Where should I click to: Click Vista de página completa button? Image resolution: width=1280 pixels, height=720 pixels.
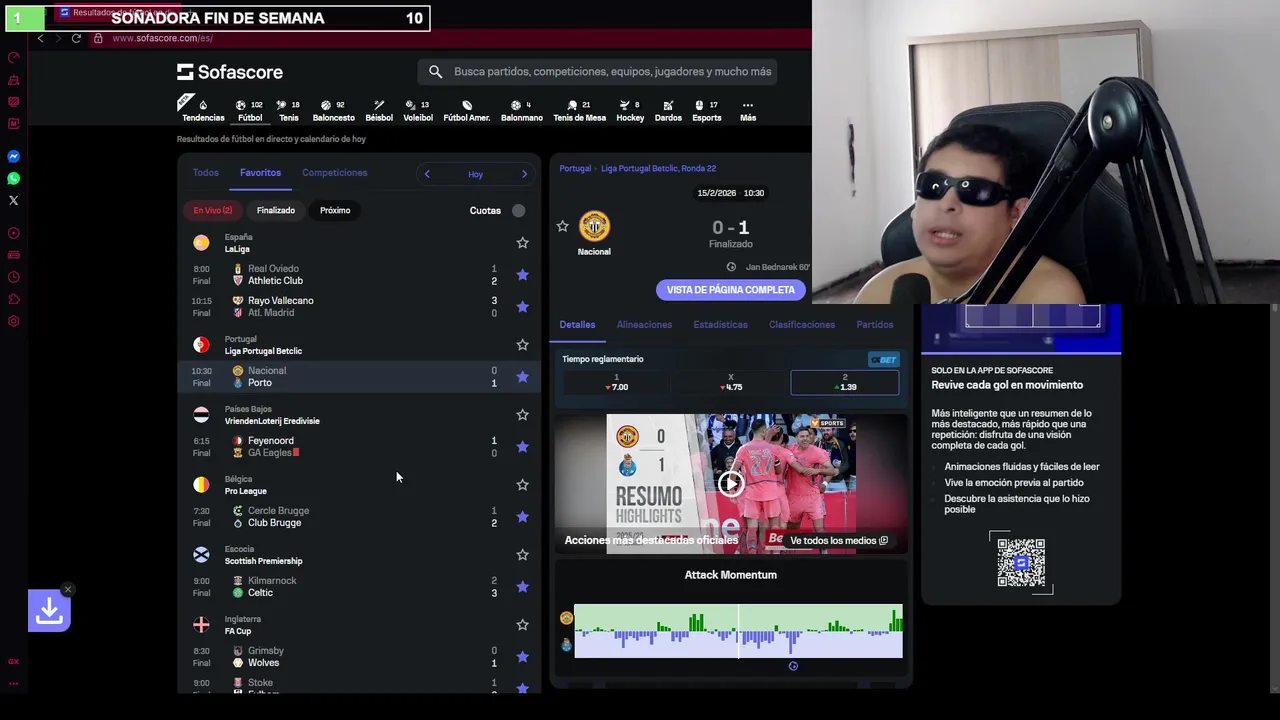731,290
